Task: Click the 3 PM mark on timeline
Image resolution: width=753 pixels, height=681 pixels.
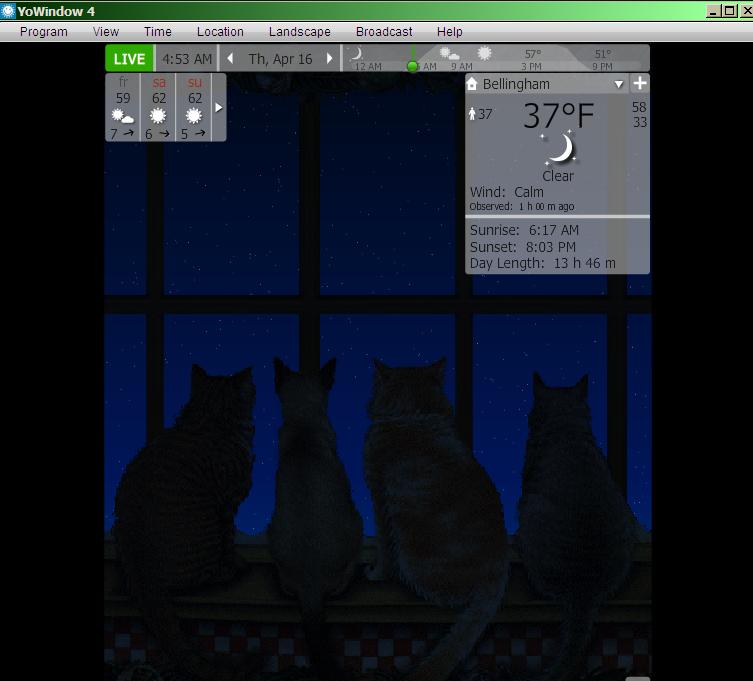Action: pos(531,66)
